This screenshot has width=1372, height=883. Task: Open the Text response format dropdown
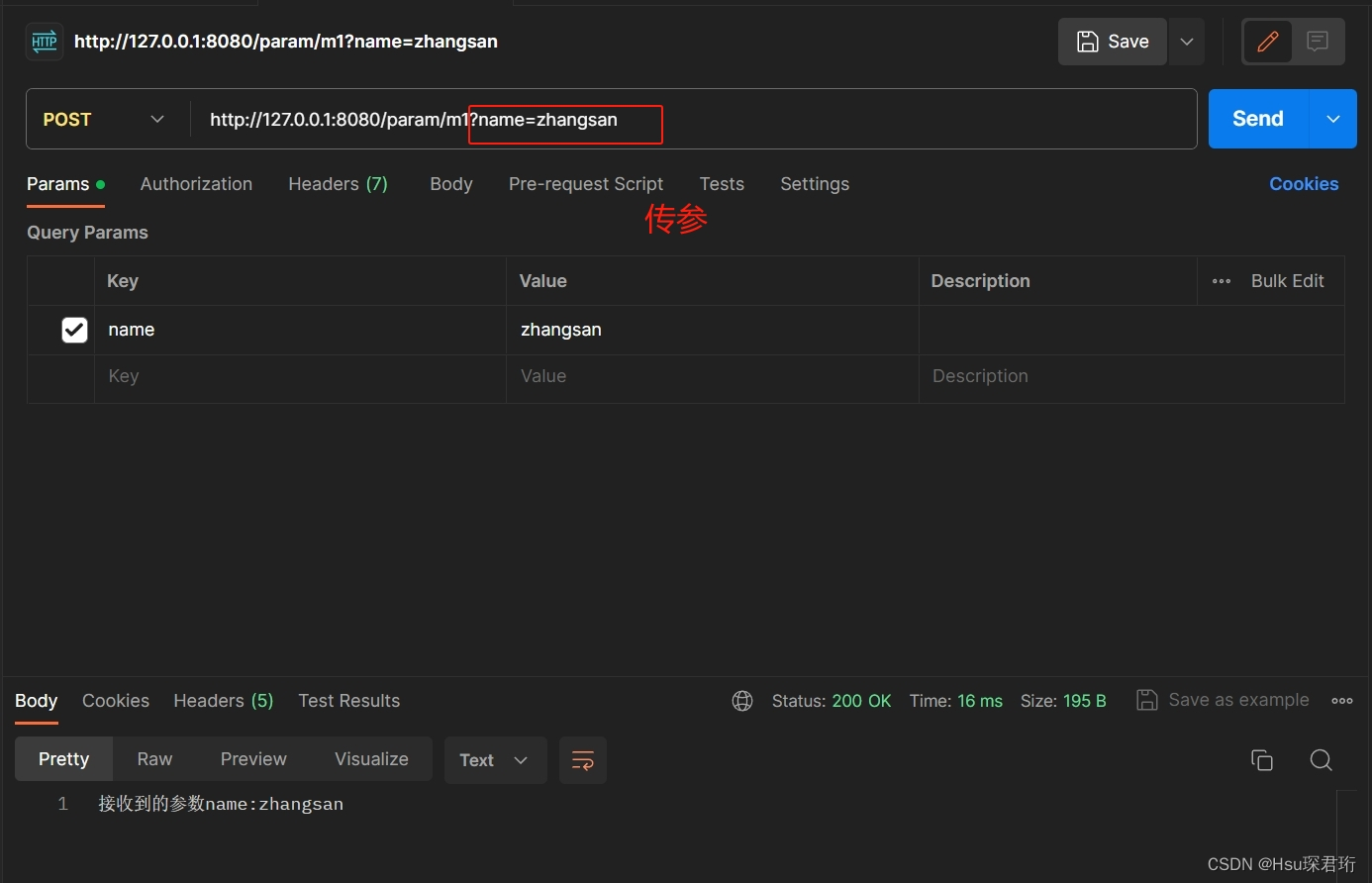tap(495, 760)
